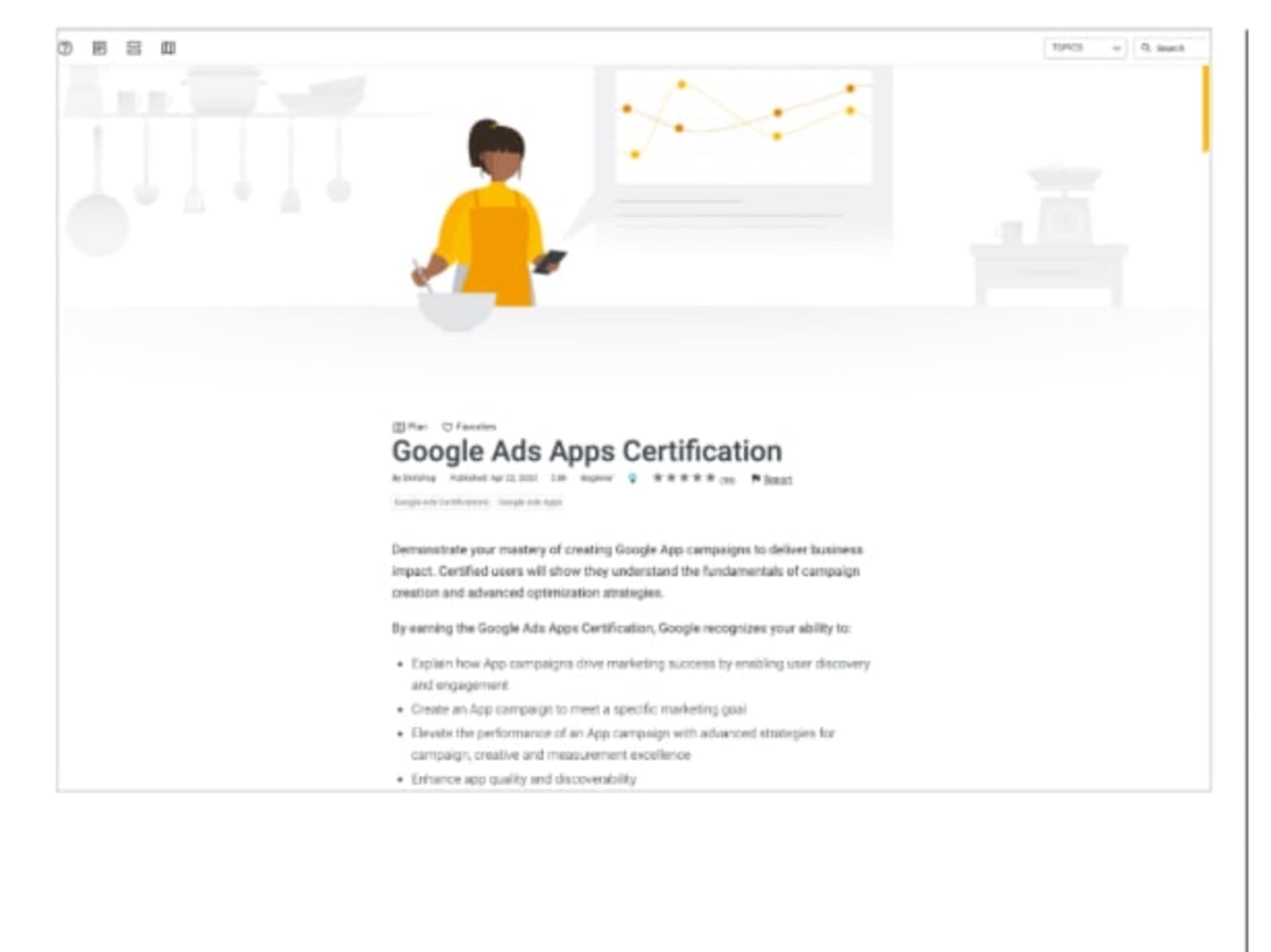The width and height of the screenshot is (1271, 952).
Task: Click the teal lightbulb icon near the rating
Action: pos(632,479)
